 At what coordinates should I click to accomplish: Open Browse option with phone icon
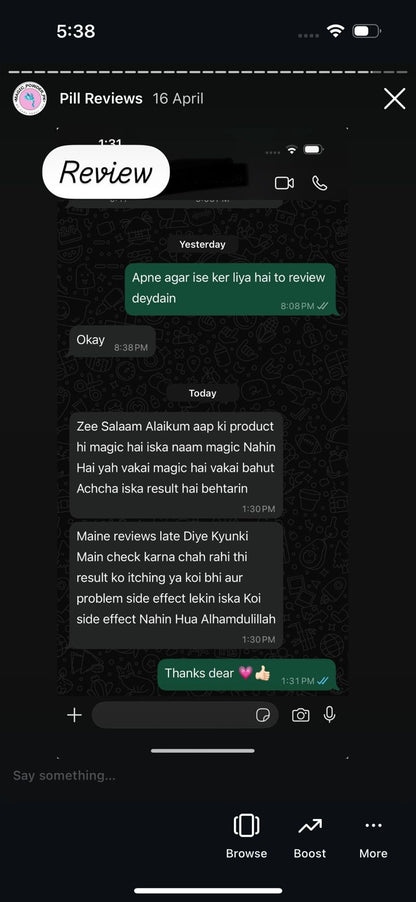[246, 836]
